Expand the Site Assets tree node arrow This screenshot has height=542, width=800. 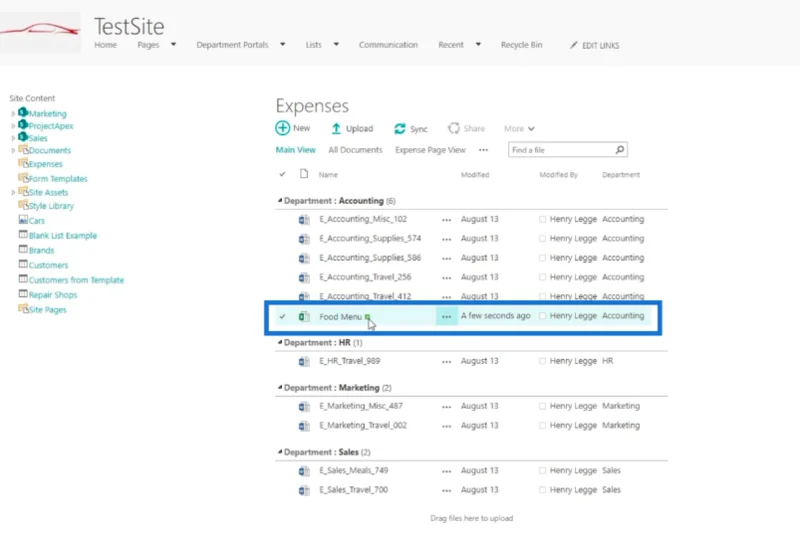click(13, 192)
